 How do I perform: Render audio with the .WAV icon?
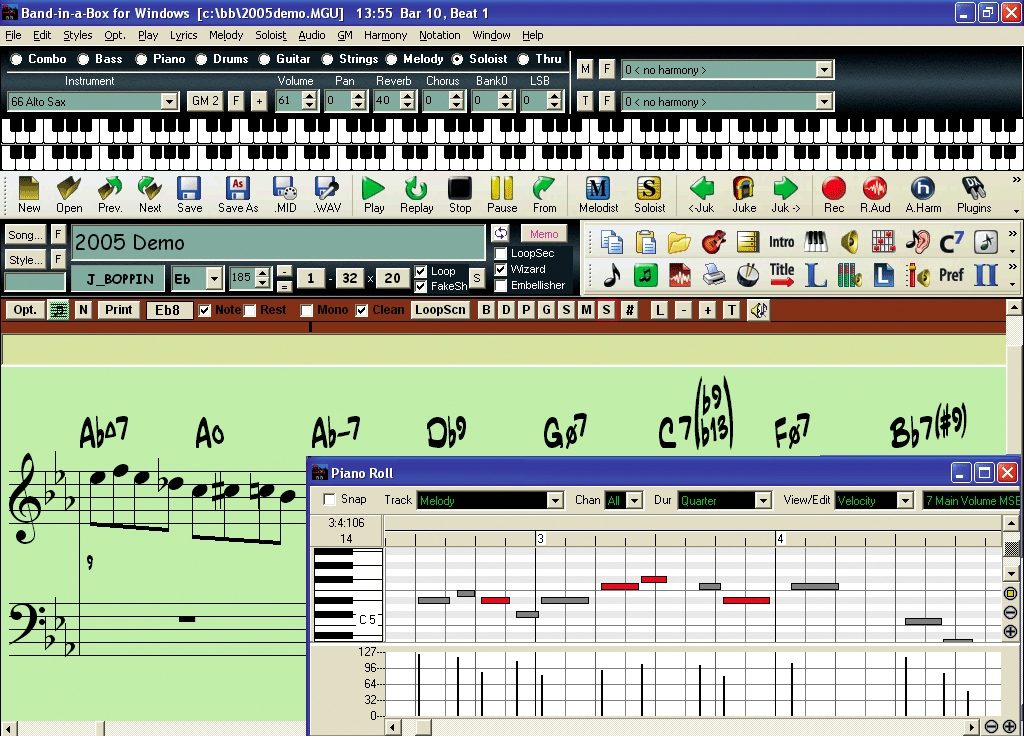[327, 195]
